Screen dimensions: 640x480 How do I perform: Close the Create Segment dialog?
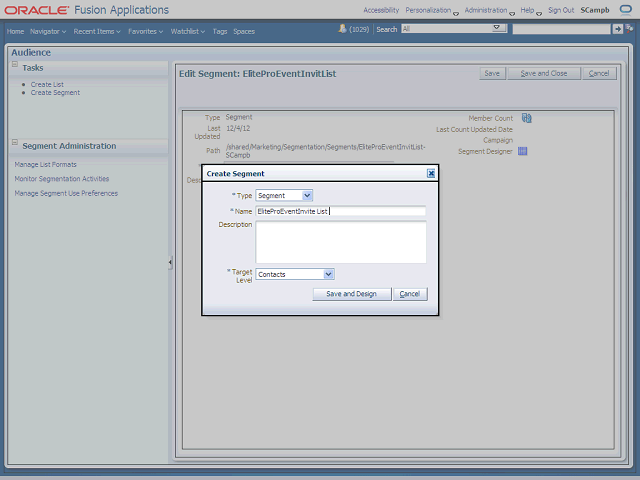(x=431, y=173)
